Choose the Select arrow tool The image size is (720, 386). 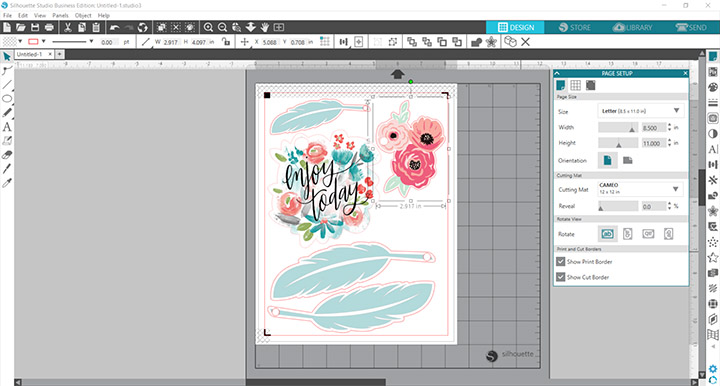pyautogui.click(x=7, y=56)
